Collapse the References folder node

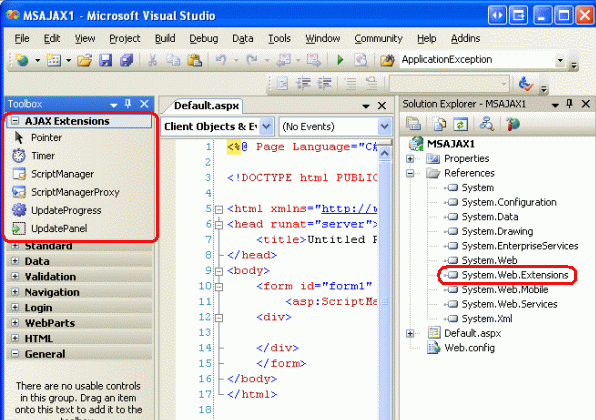coord(410,173)
